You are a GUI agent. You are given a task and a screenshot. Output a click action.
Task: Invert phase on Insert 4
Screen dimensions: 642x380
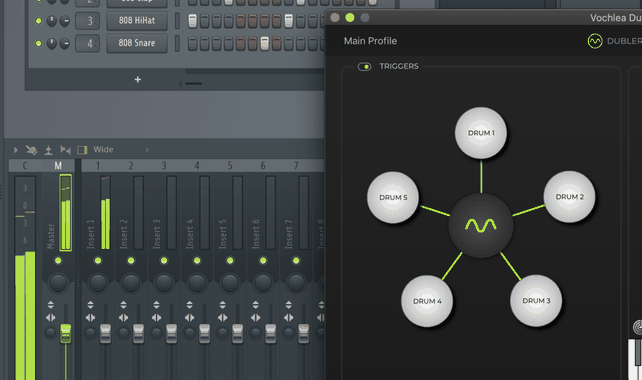coord(190,305)
